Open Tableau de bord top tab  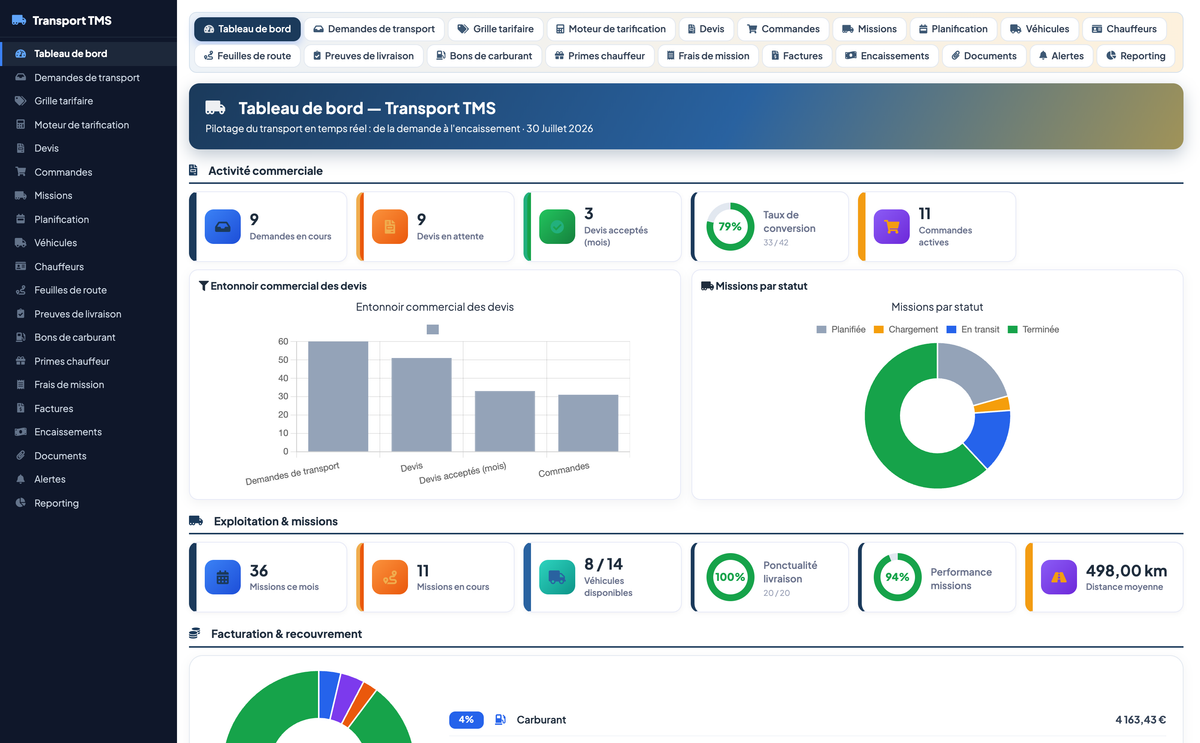click(x=247, y=29)
